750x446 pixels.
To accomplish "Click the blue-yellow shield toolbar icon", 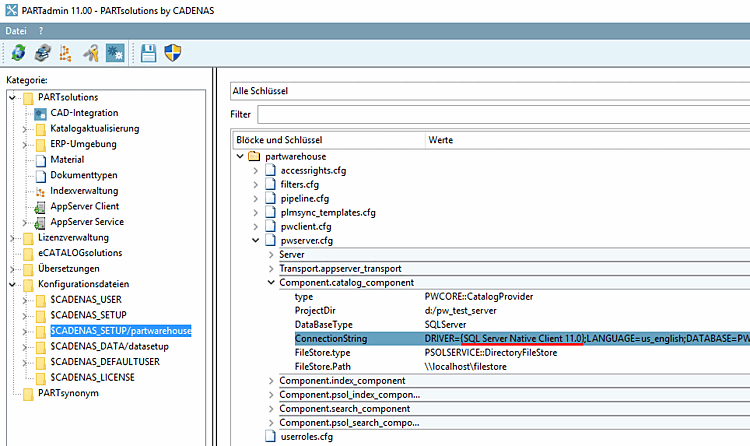I will 173,53.
